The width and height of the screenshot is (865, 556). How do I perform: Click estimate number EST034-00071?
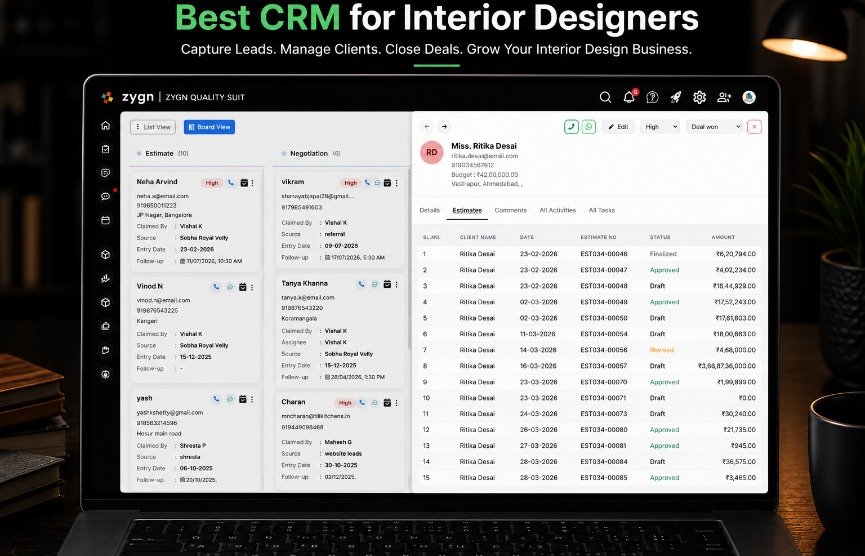[604, 398]
